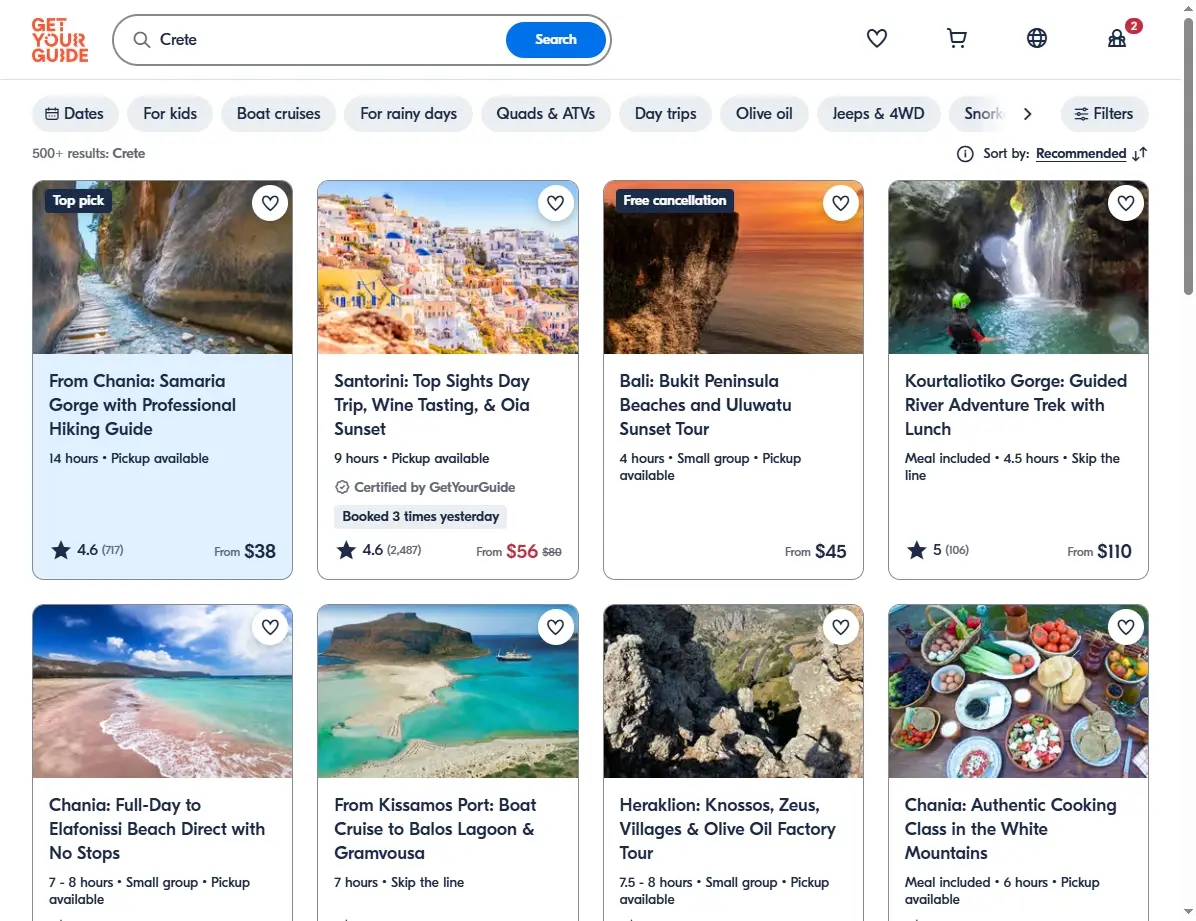Click the page vertical scrollbar
This screenshot has height=921, width=1196.
click(1188, 156)
